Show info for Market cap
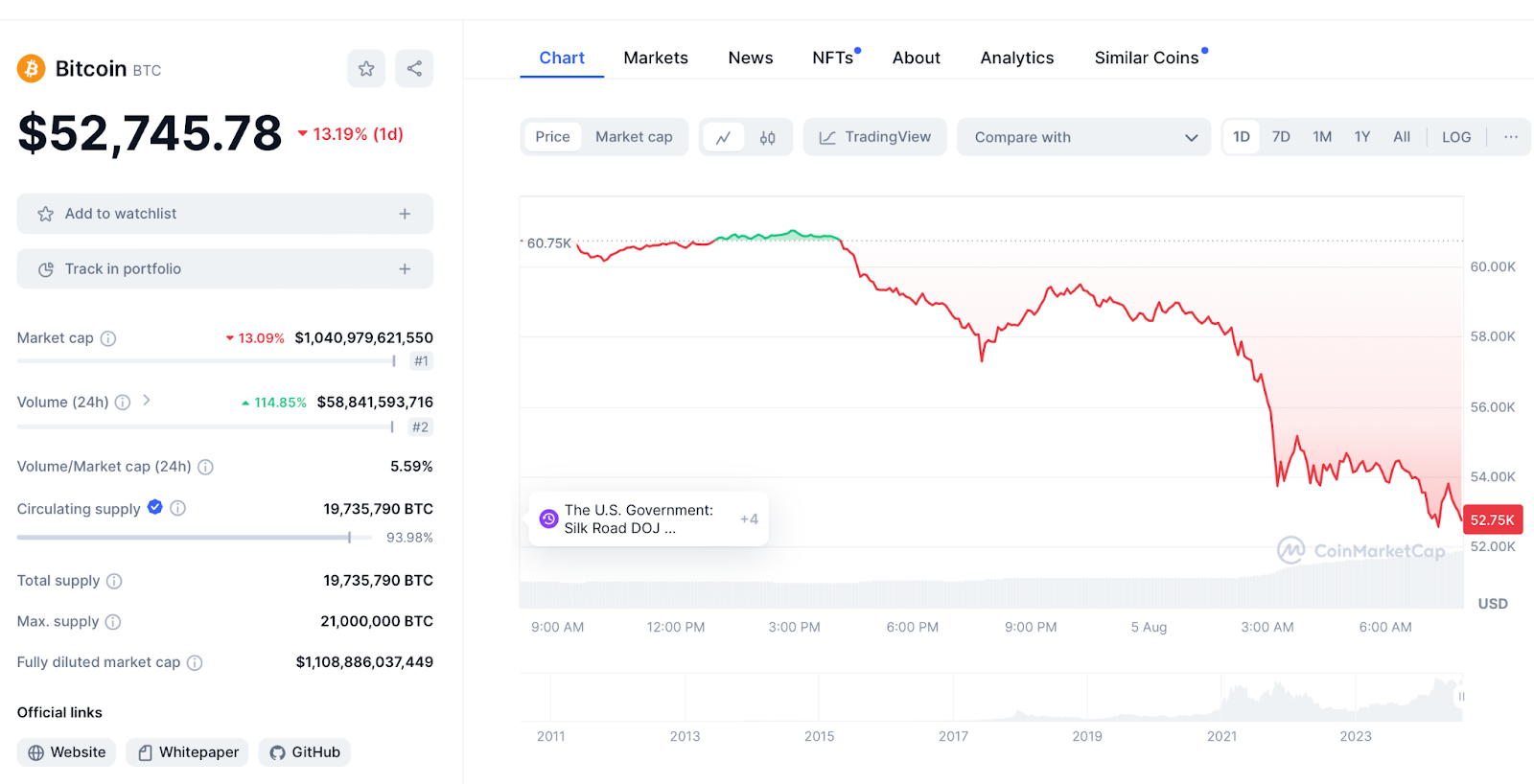The height and width of the screenshot is (784, 1534). [x=108, y=338]
